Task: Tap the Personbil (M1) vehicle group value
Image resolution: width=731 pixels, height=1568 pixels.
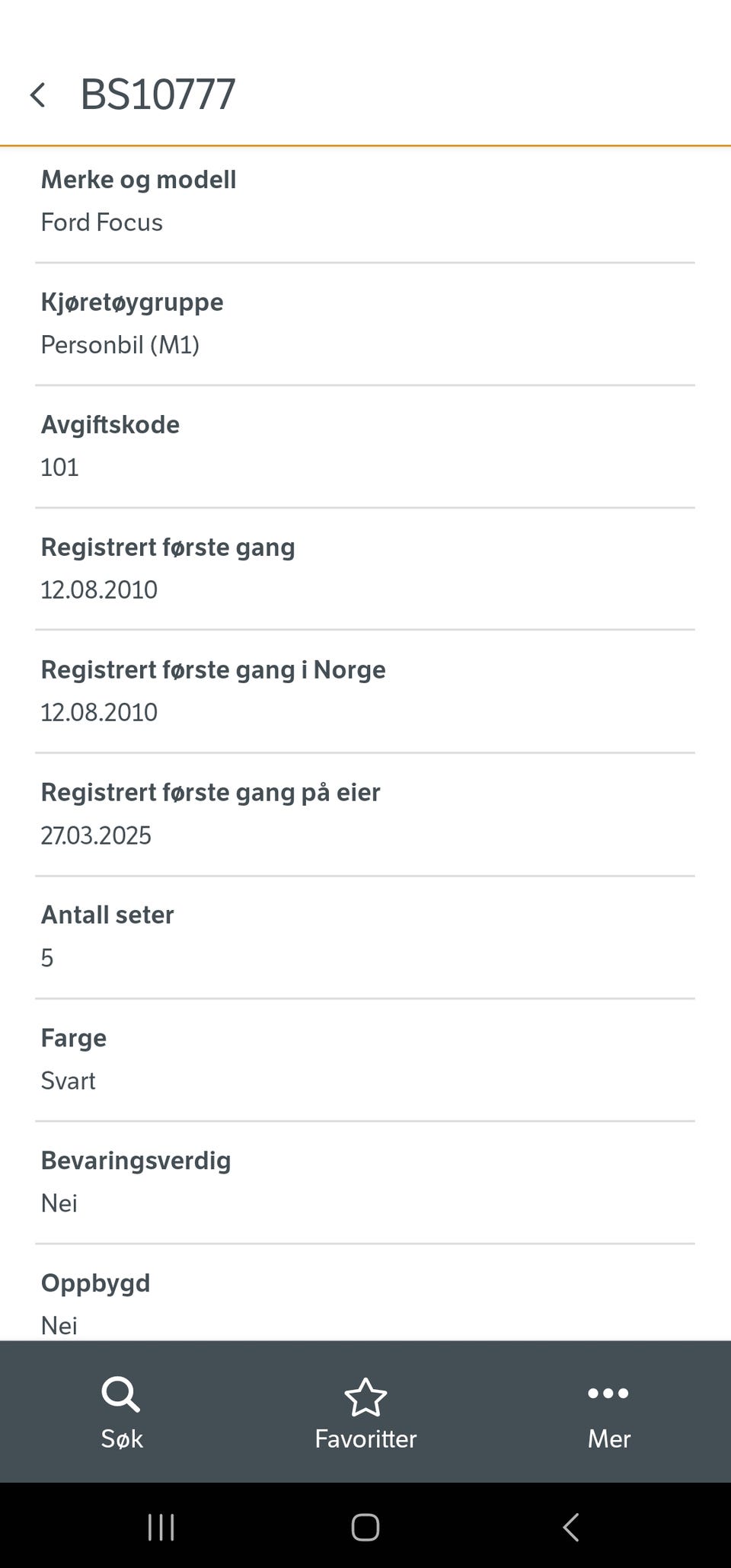Action: 120,345
